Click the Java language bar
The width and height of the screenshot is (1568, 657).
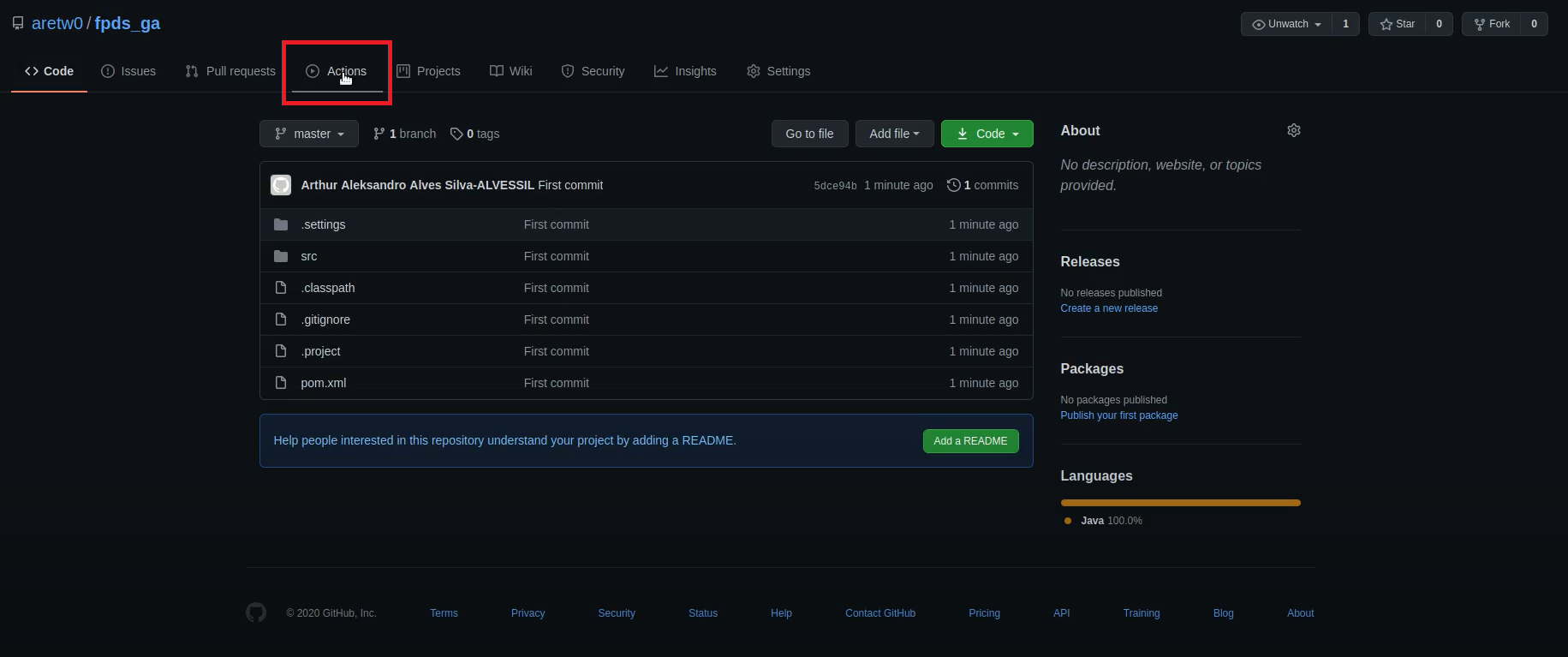click(1180, 503)
